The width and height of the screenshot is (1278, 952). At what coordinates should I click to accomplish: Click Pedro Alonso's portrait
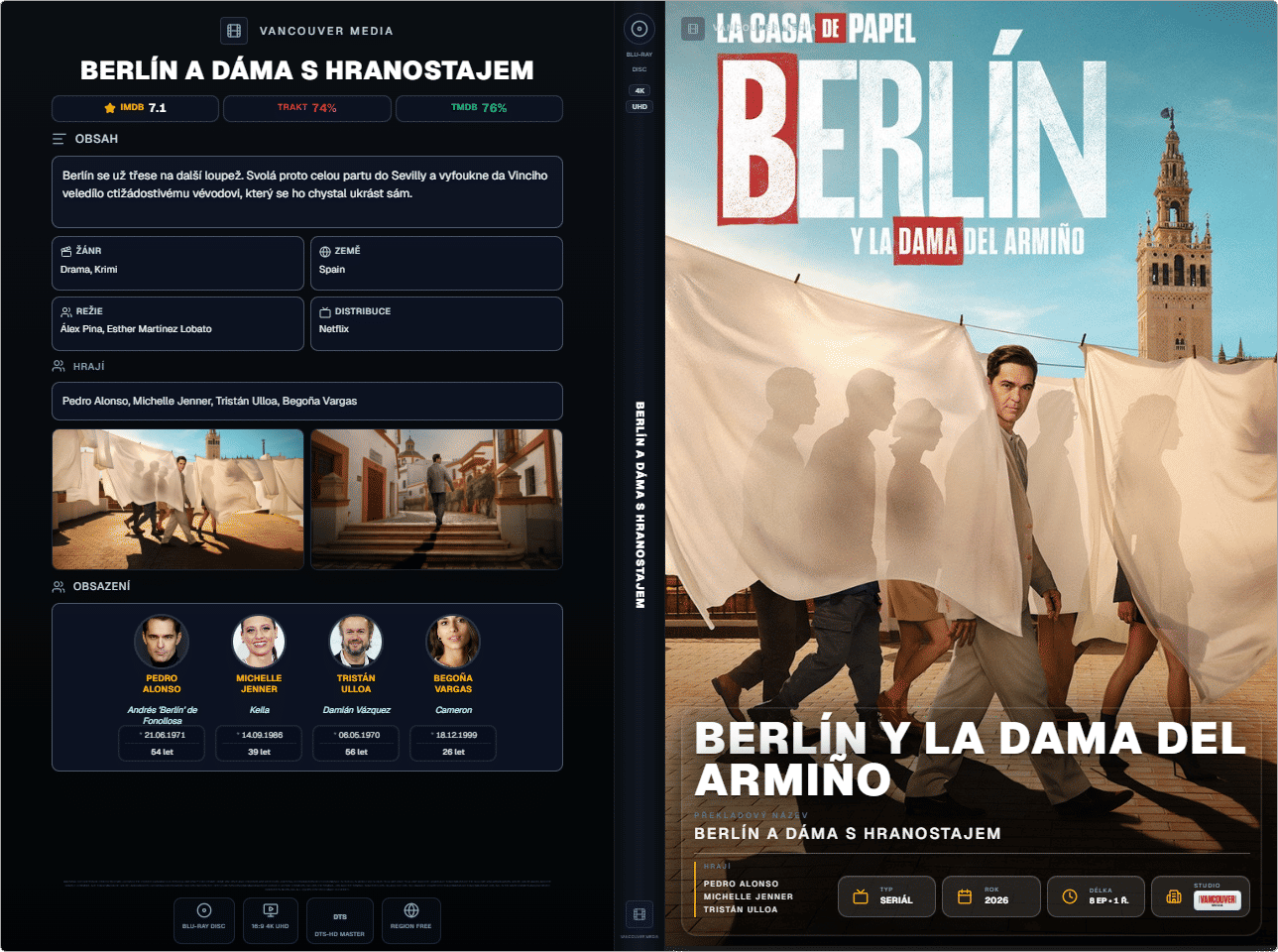pos(162,641)
